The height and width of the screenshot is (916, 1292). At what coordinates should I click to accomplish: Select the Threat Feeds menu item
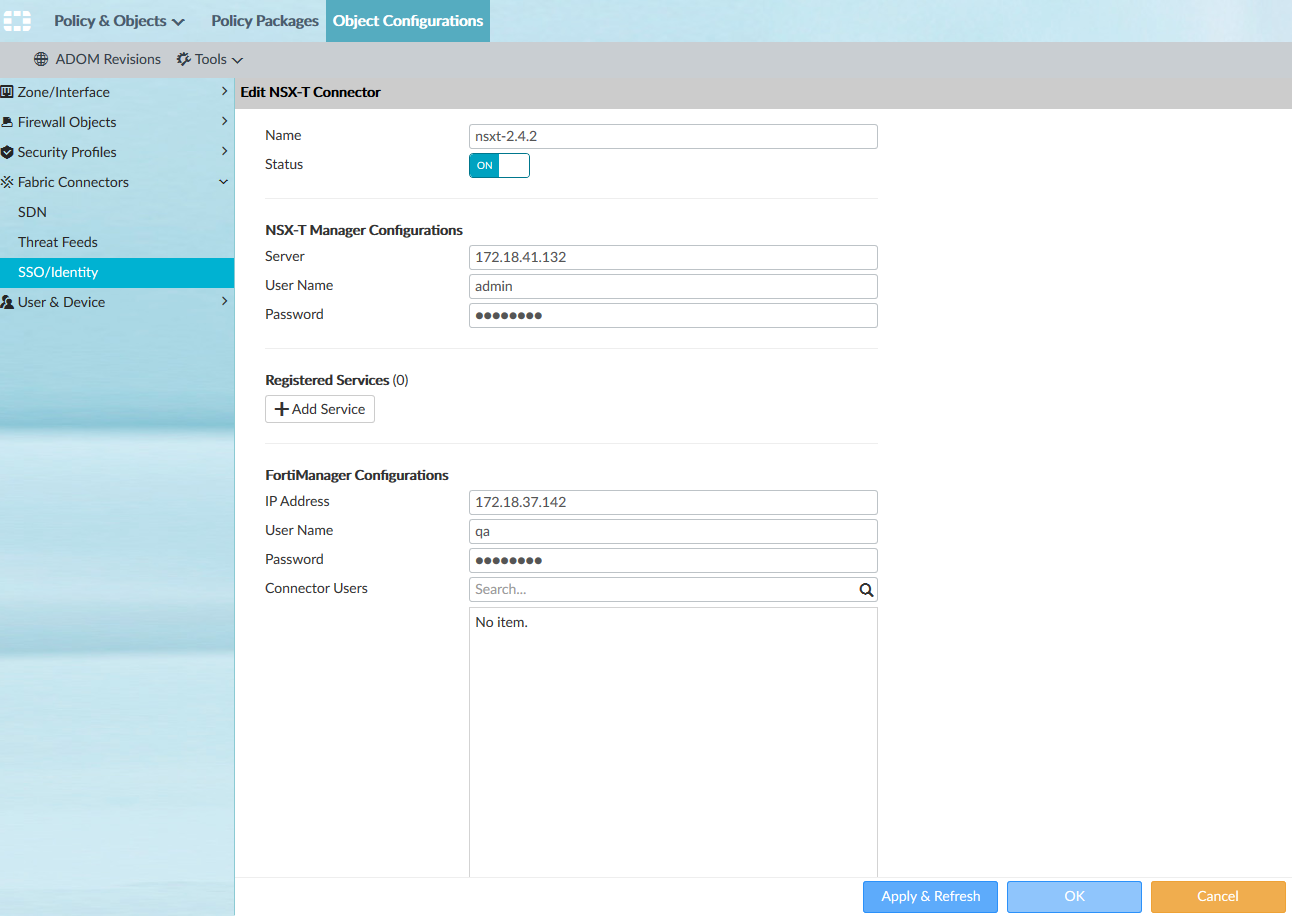click(57, 242)
